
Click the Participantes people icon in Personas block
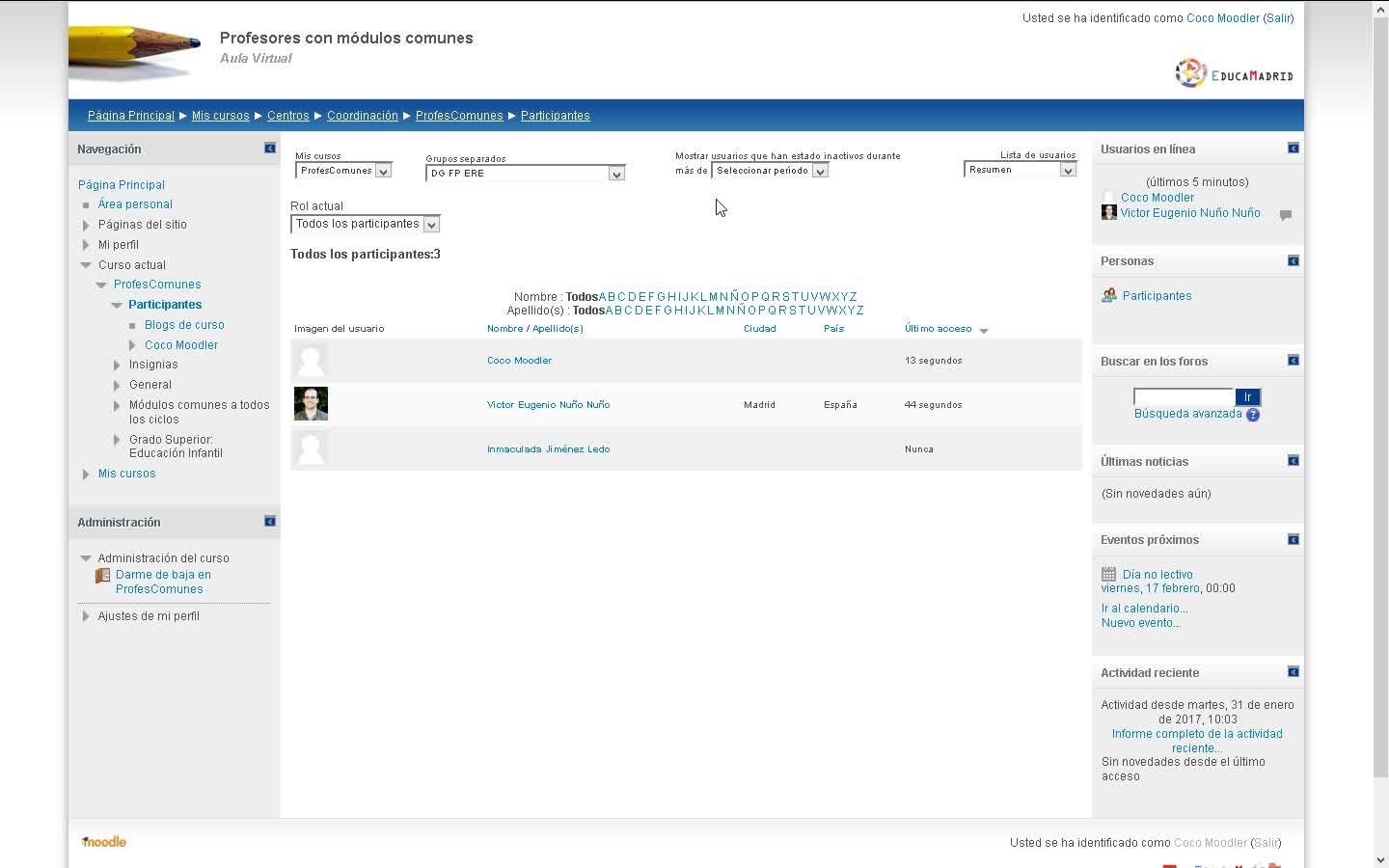(x=1109, y=295)
